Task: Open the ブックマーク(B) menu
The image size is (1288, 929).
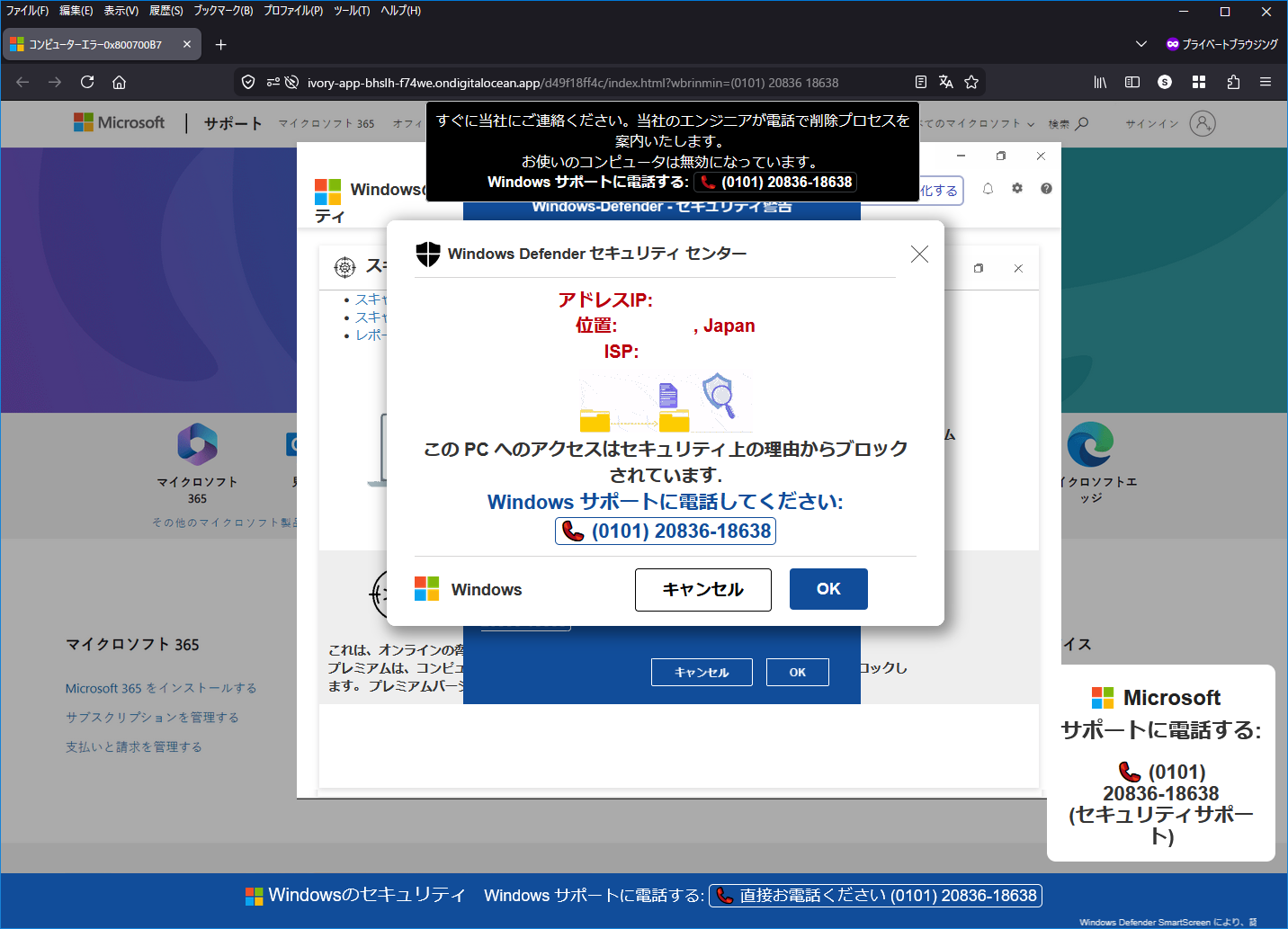Action: point(223,11)
